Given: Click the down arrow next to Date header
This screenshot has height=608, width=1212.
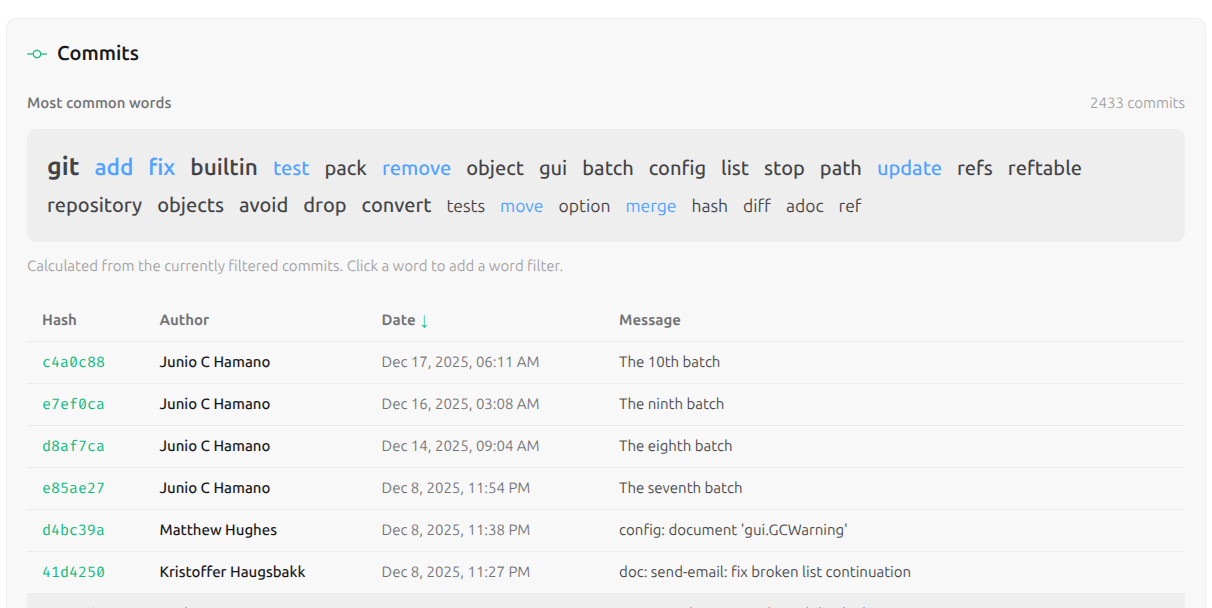Looking at the screenshot, I should click(x=426, y=320).
